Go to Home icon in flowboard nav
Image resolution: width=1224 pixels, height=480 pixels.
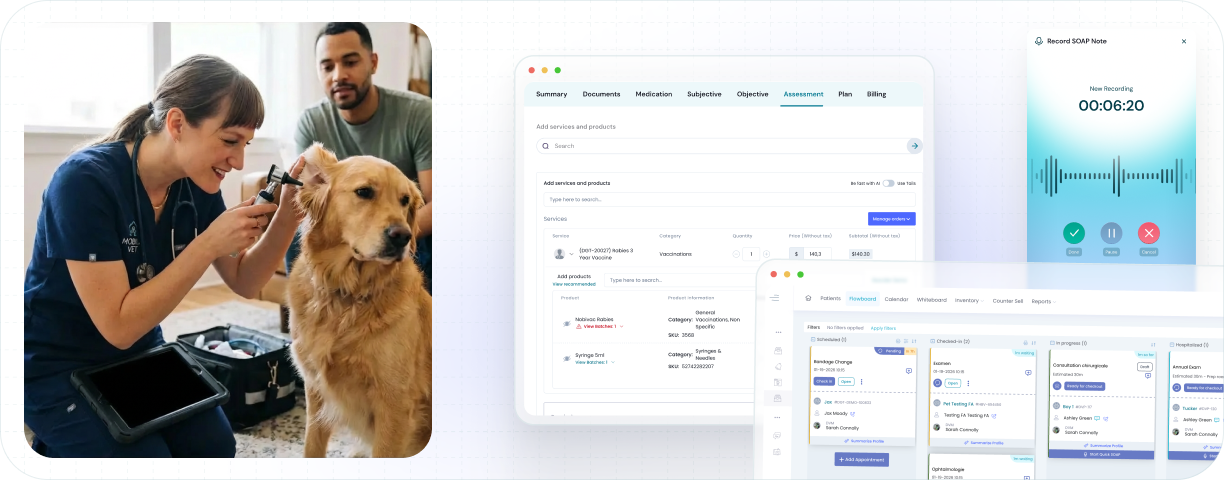click(x=809, y=299)
